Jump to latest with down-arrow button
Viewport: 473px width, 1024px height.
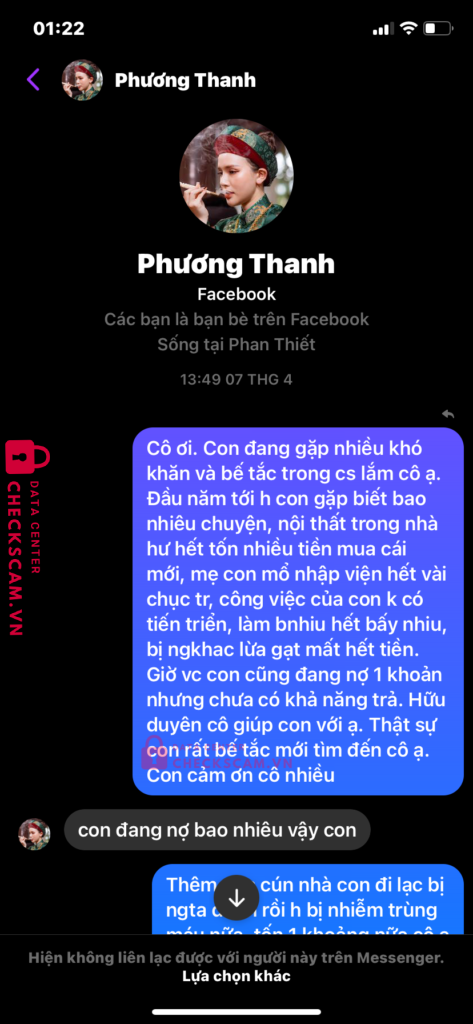(236, 898)
